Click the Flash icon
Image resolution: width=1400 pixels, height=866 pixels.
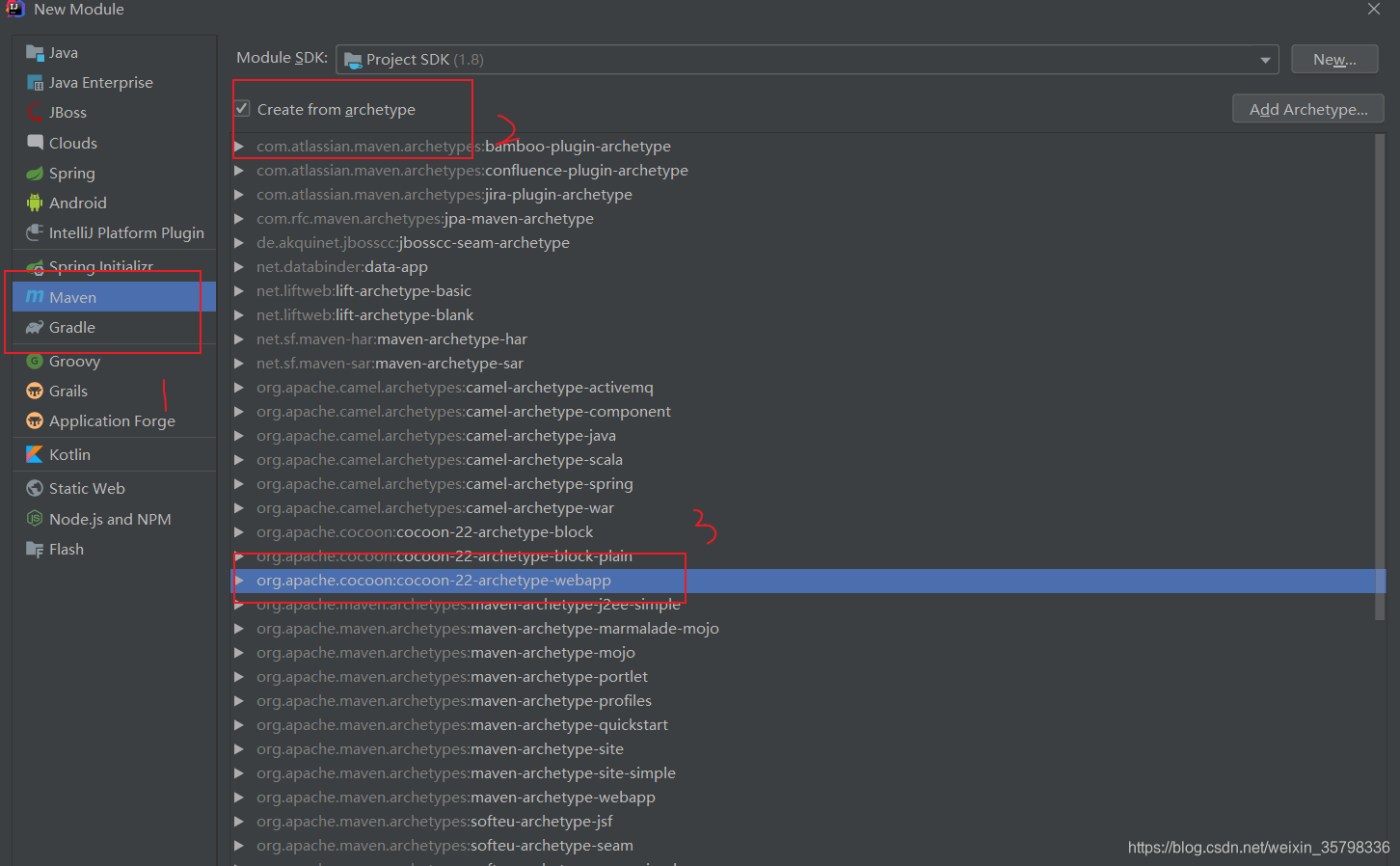(35, 550)
